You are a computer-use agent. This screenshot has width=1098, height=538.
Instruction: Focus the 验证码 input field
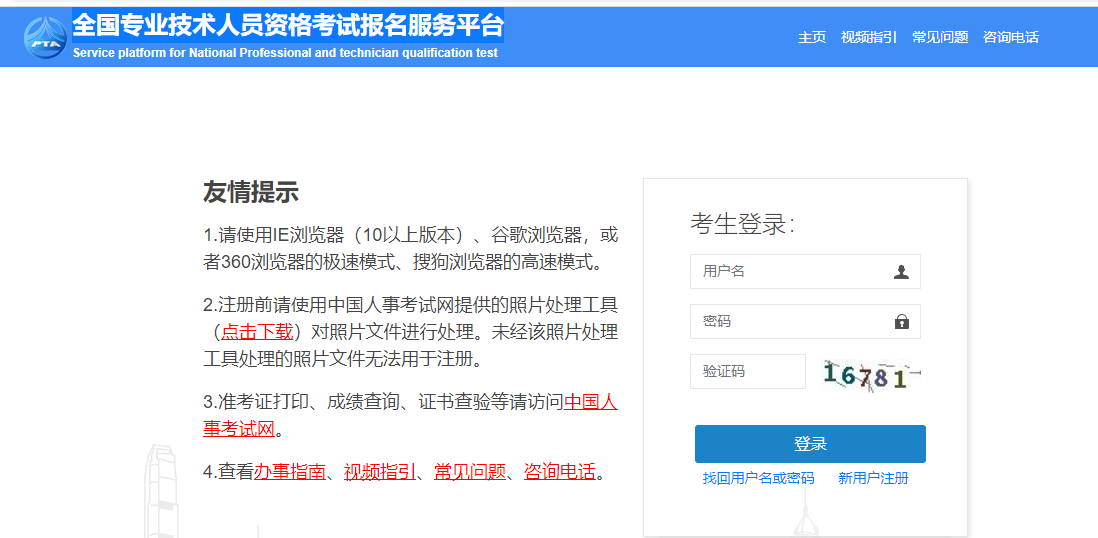pyautogui.click(x=748, y=371)
